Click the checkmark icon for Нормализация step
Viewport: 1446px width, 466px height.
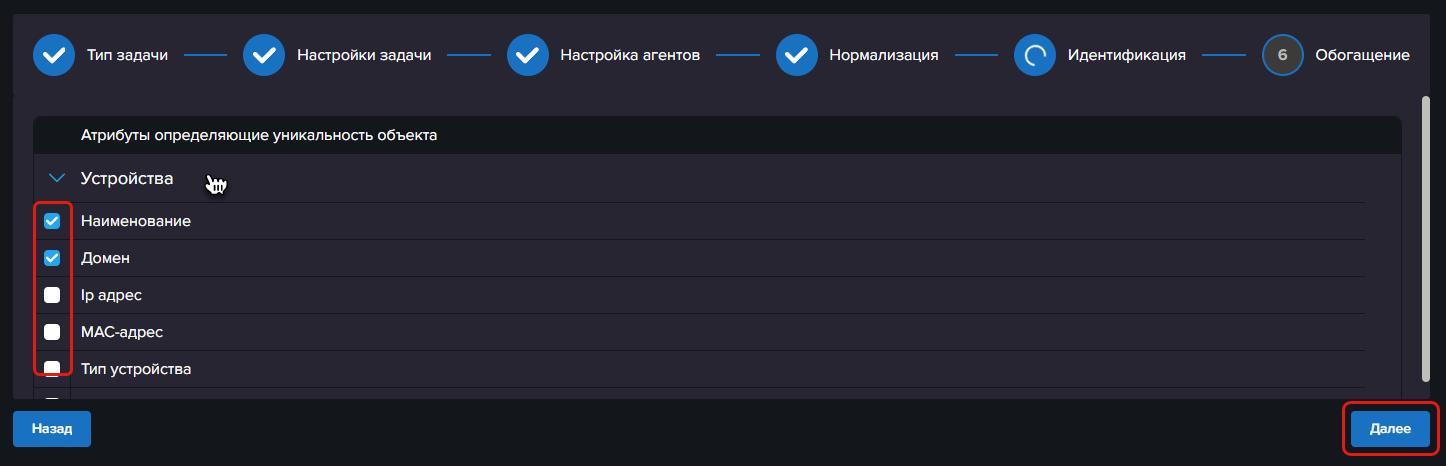coord(796,55)
